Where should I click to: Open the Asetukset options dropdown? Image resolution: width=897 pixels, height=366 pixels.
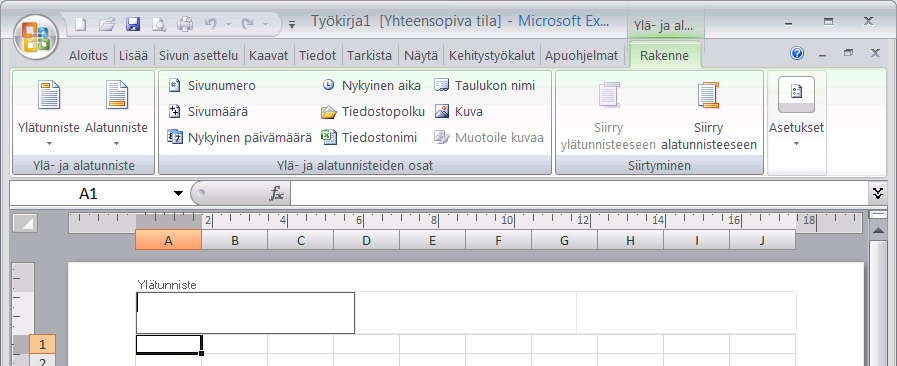pyautogui.click(x=796, y=113)
